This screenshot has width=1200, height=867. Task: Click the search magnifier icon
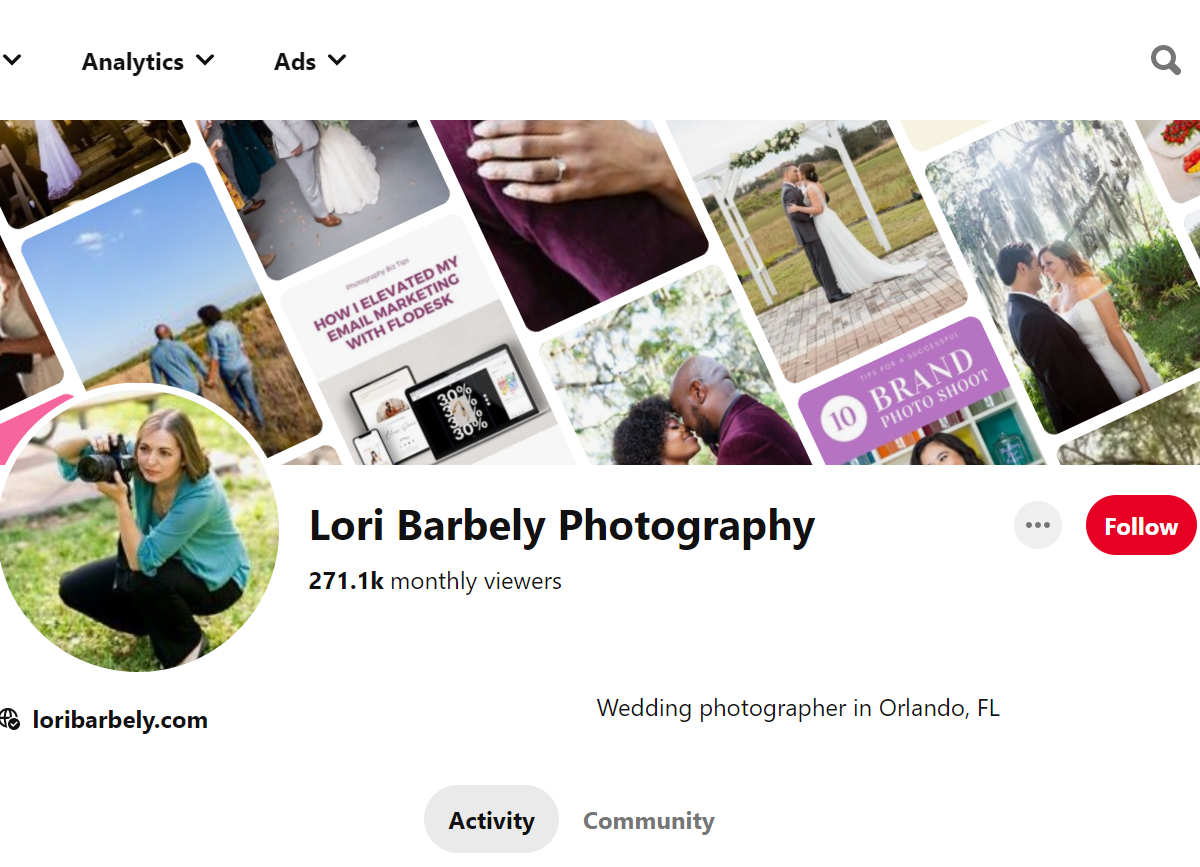click(x=1165, y=61)
